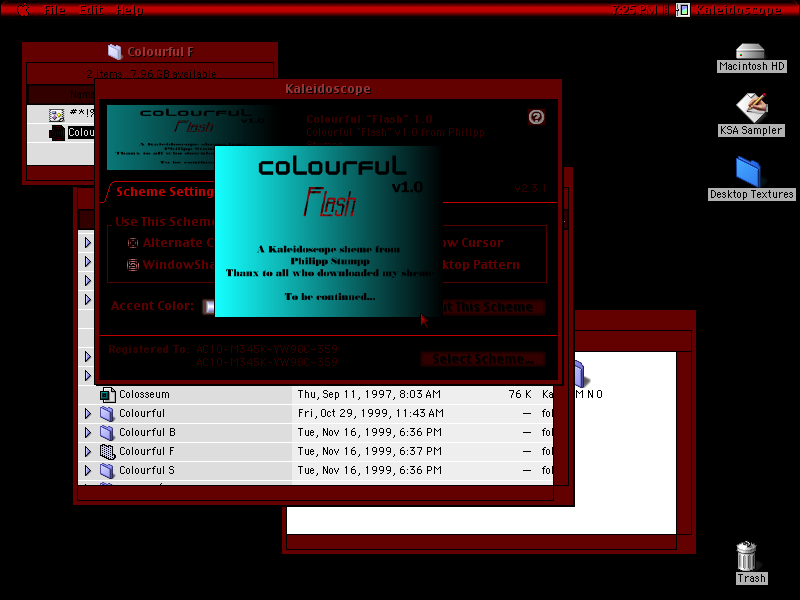Click the Colourful B date cell

click(370, 432)
